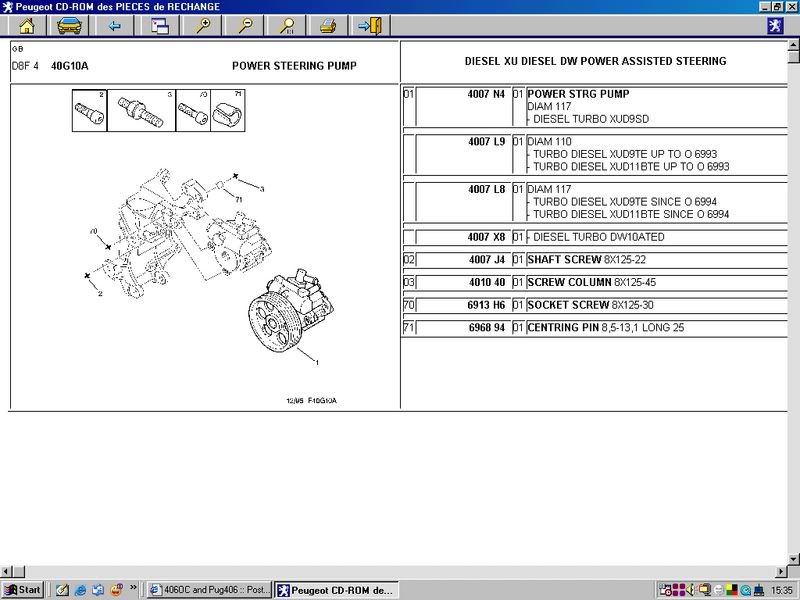Click TURBO DIESEL XUD11BTE UP TO O 6993
Viewport: 800px width, 600px height.
coord(631,166)
